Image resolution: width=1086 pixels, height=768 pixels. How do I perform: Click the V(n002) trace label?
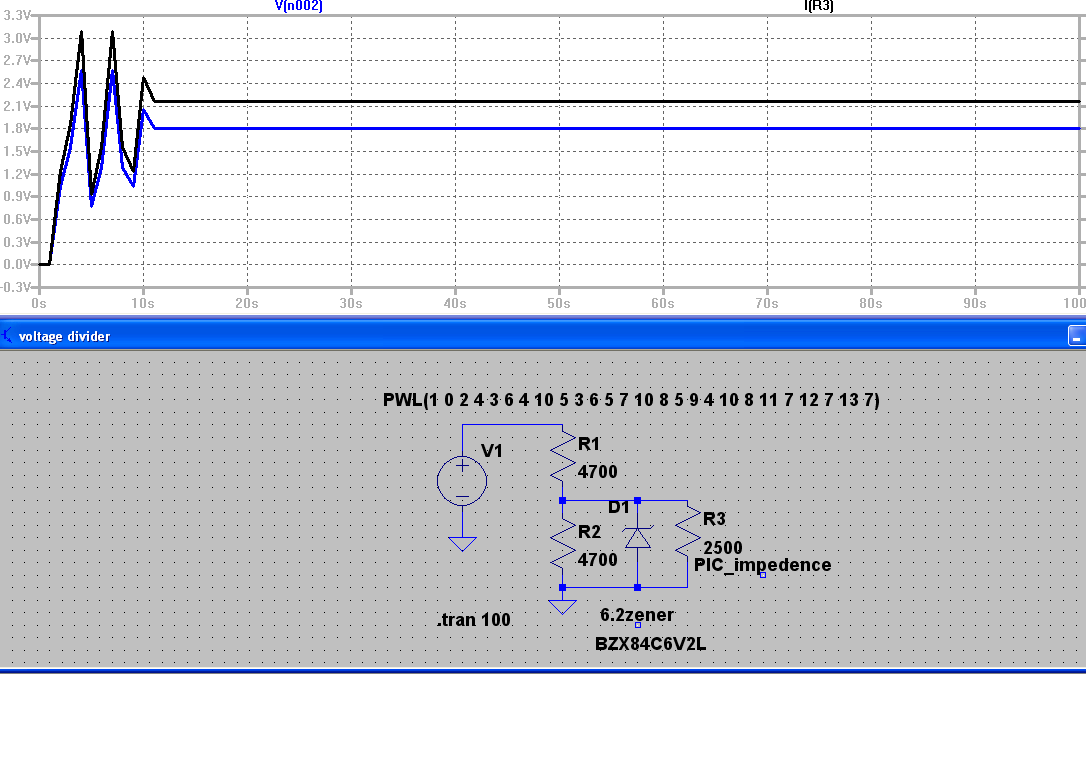(299, 6)
